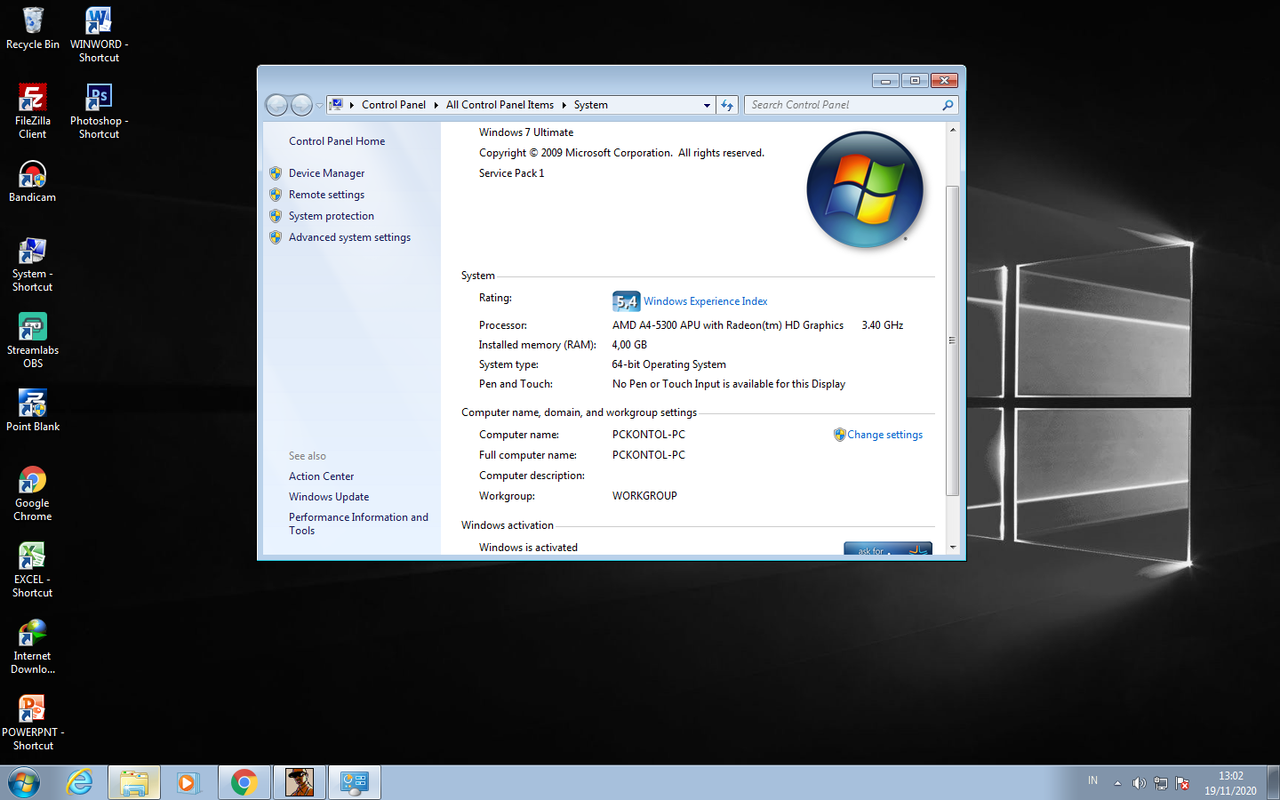The height and width of the screenshot is (800, 1280).
Task: Select the Bandicam desktop icon
Action: point(32,181)
